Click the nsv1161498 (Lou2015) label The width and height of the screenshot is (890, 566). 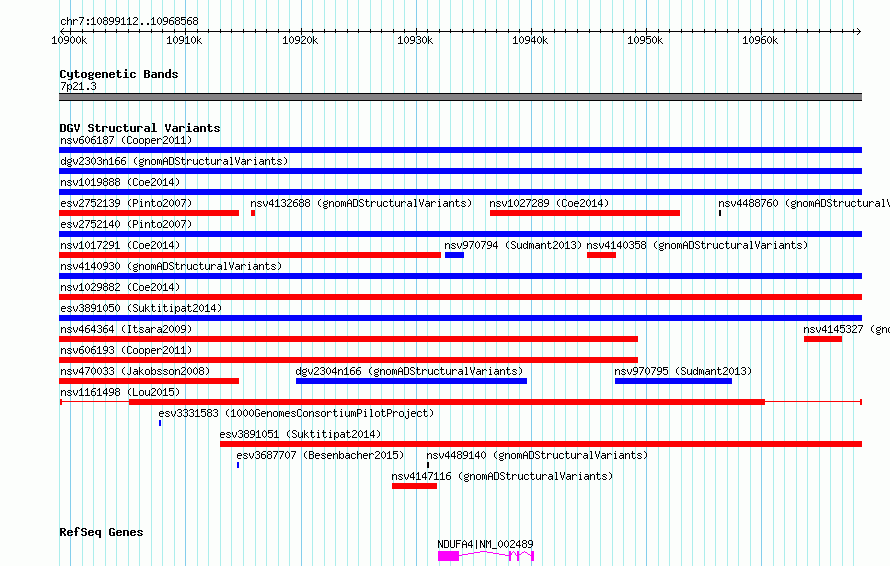click(x=120, y=392)
